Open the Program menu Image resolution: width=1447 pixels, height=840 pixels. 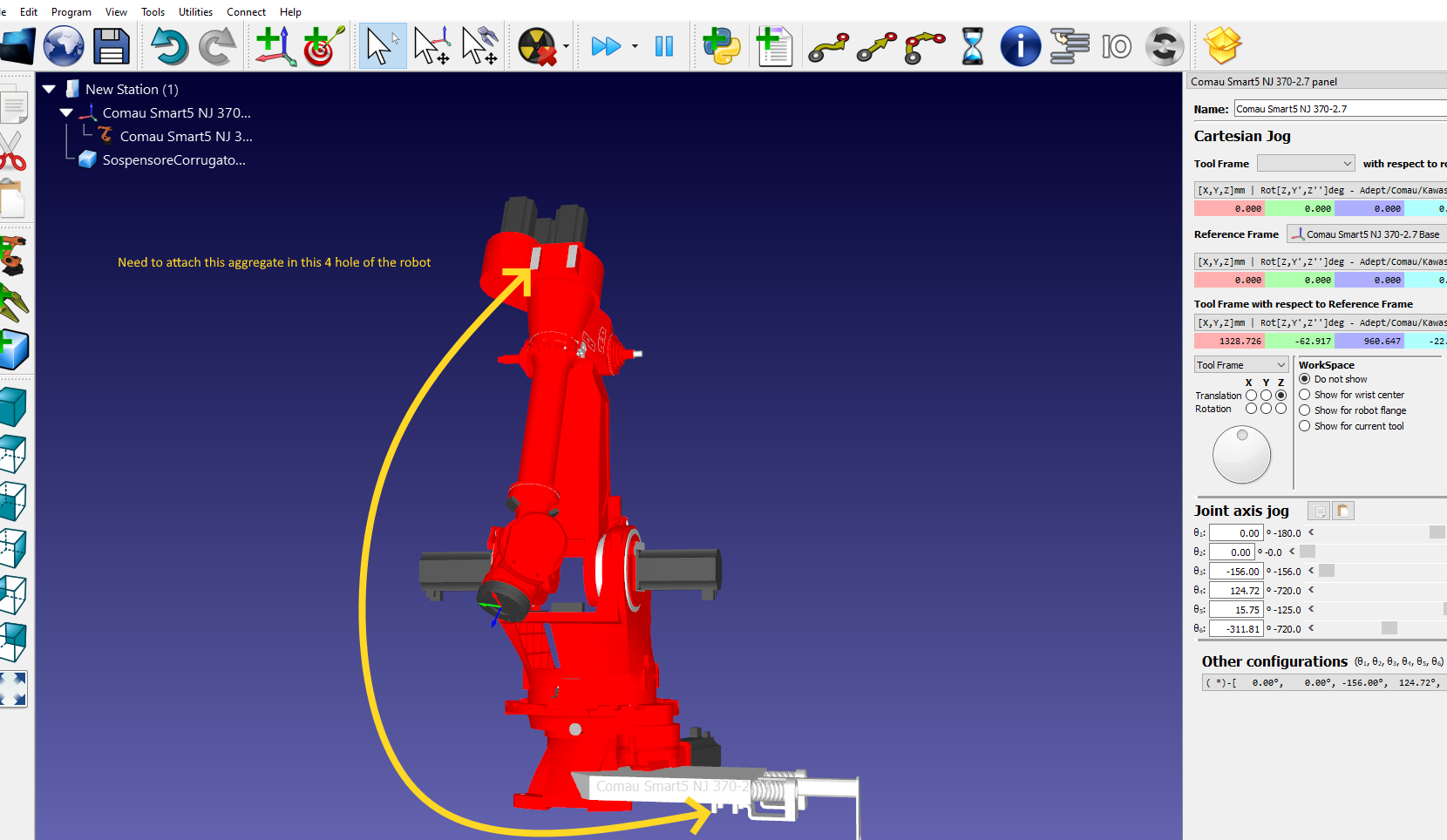(71, 12)
